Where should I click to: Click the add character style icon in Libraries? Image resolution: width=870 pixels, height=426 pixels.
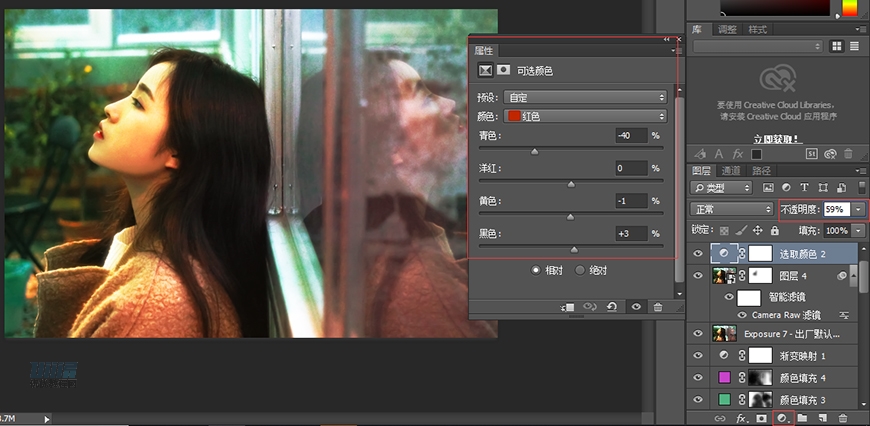pyautogui.click(x=719, y=154)
